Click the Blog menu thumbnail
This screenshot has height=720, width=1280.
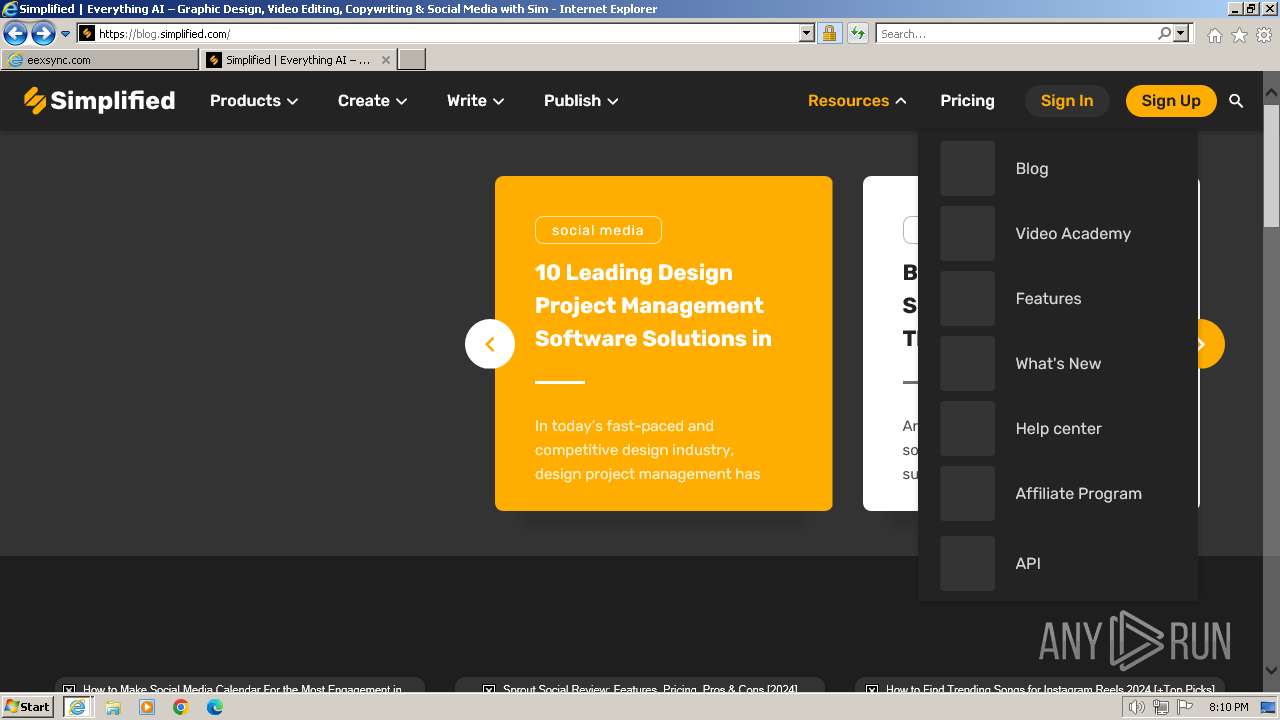(967, 168)
